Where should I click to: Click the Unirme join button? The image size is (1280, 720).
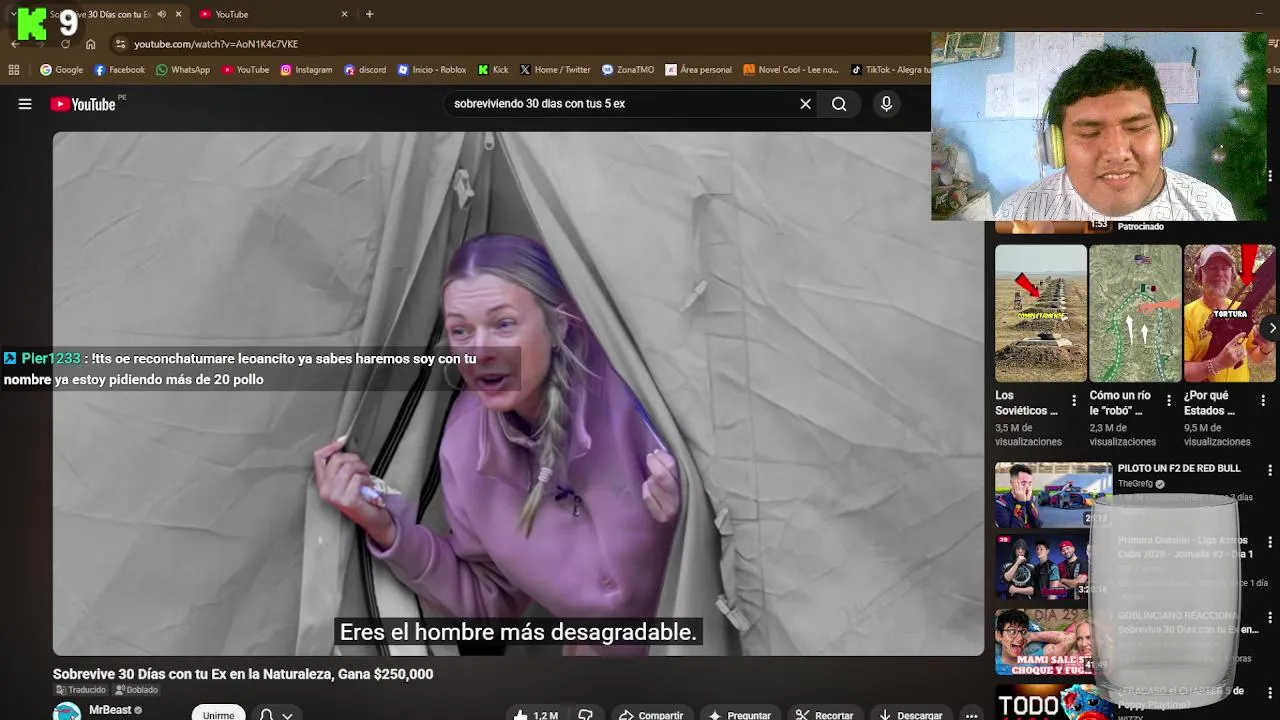point(218,714)
